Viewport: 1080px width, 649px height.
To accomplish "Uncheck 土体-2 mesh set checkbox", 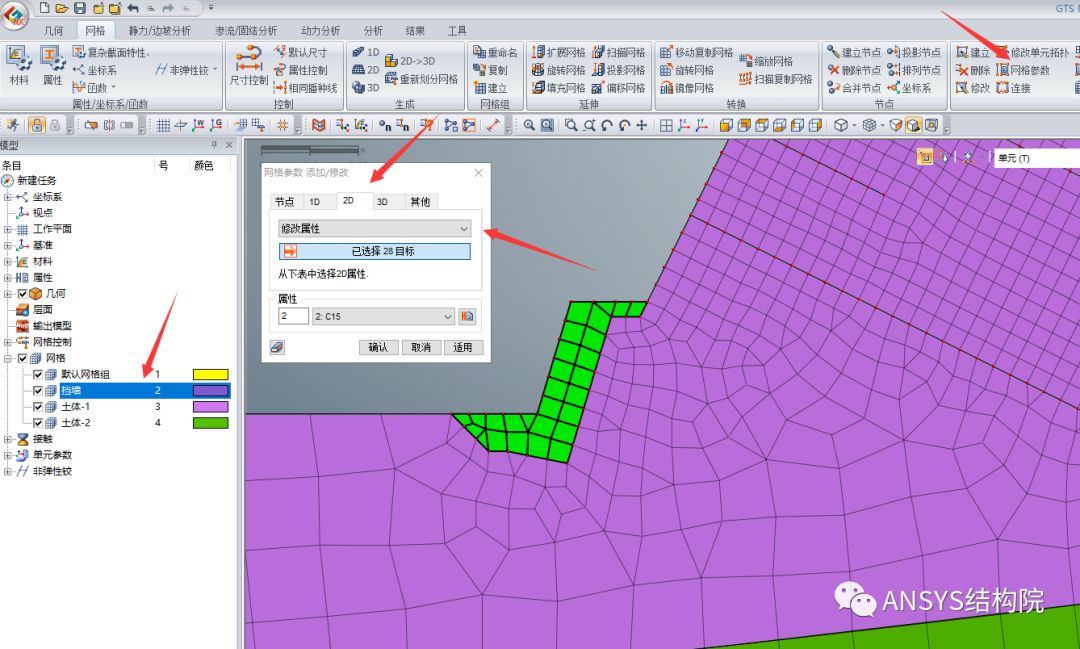I will click(x=38, y=423).
